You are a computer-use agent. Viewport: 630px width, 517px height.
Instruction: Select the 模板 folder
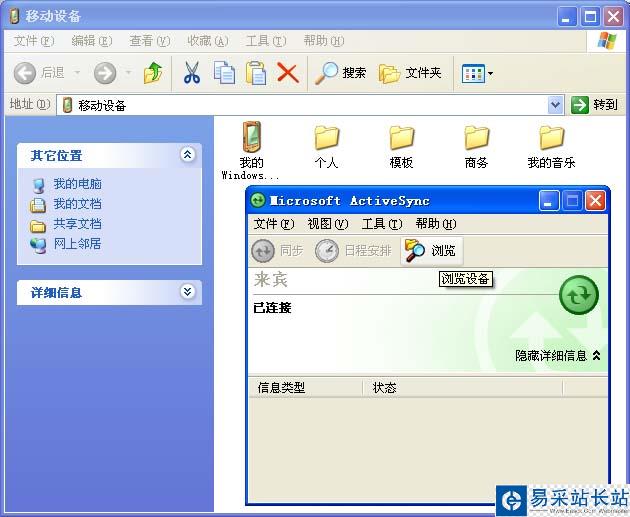(401, 147)
